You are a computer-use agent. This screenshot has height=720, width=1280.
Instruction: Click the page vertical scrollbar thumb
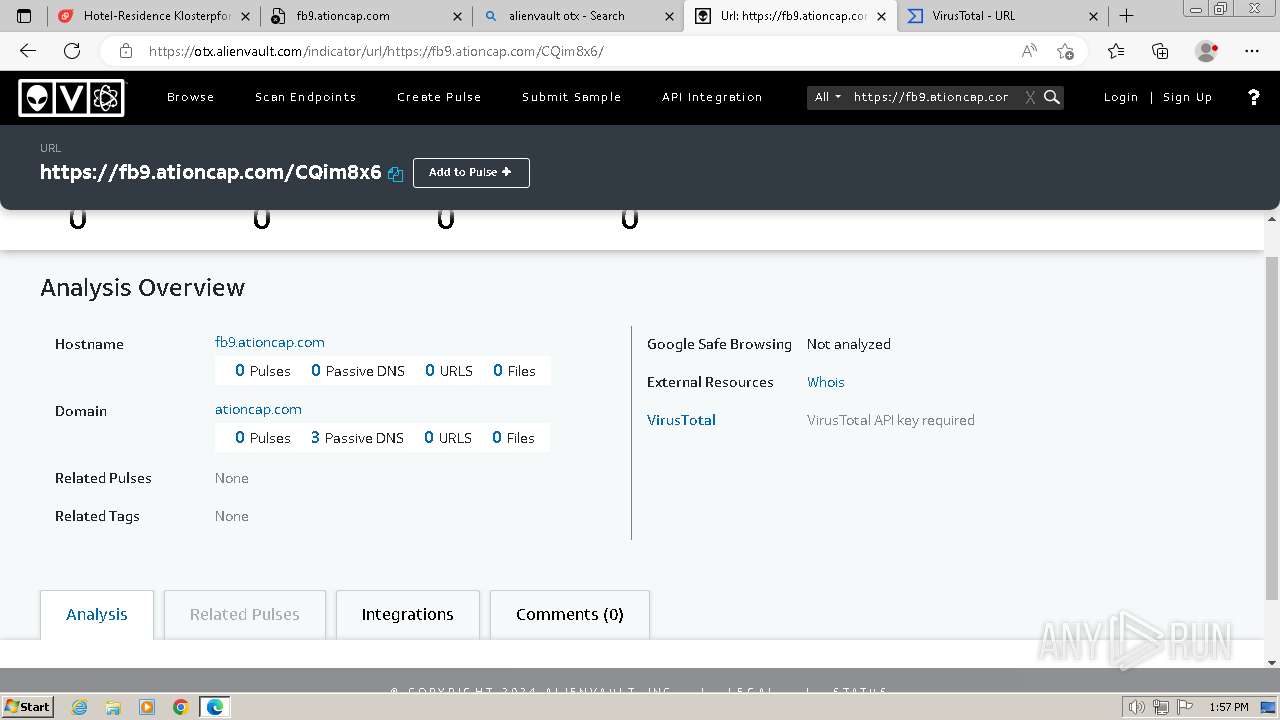coord(1272,428)
